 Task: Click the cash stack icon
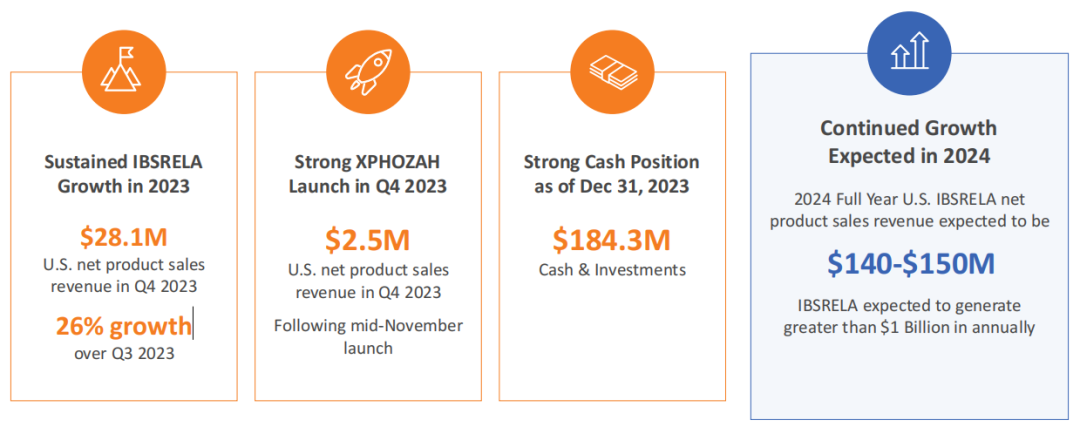612,71
